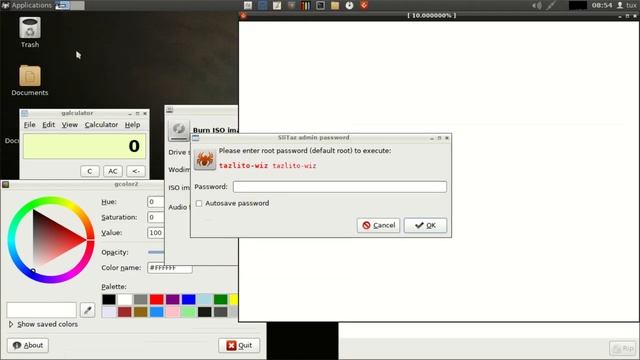Click the brown task icon in the top panel

pyautogui.click(x=291, y=5)
